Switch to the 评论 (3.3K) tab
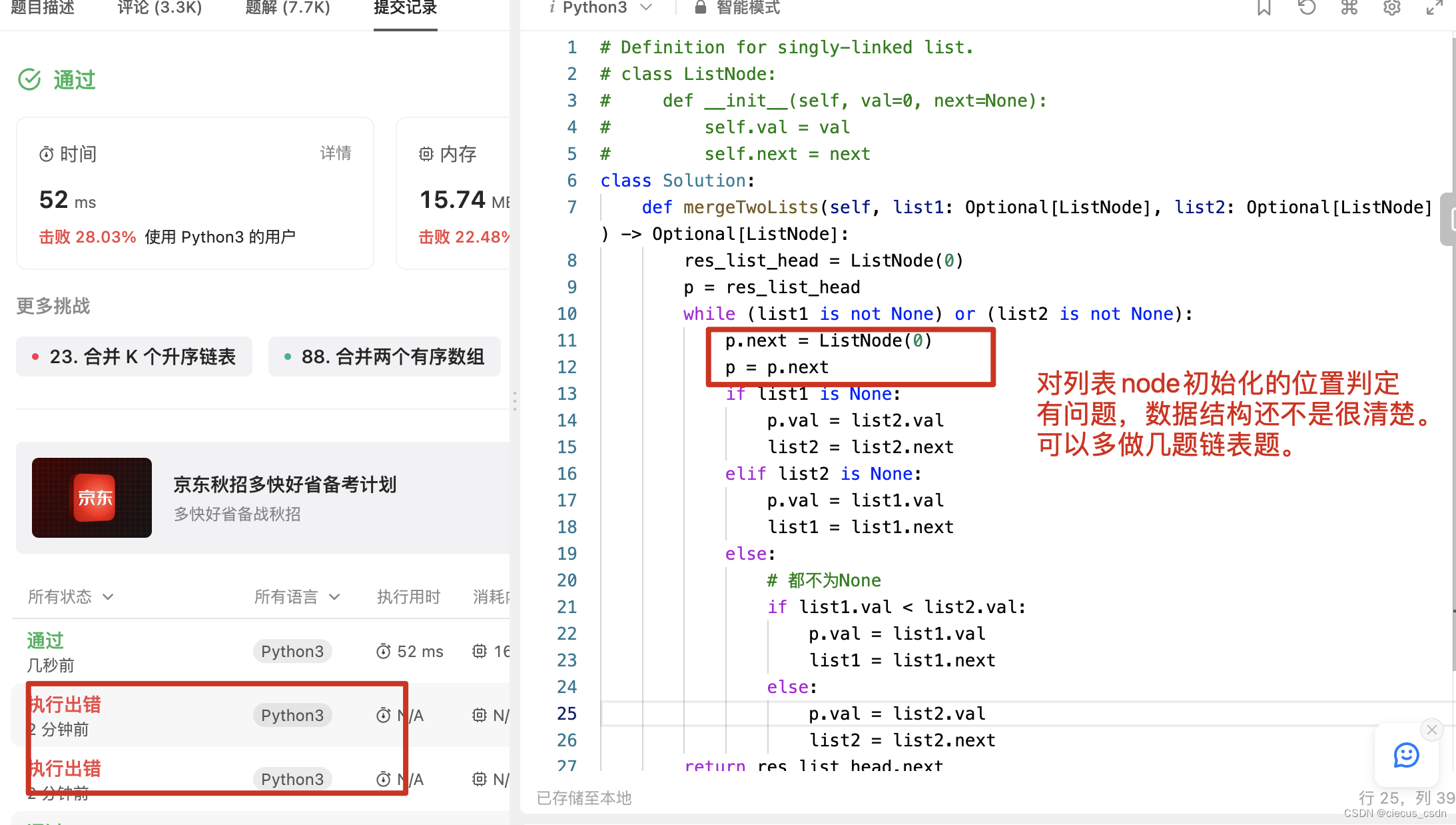1456x825 pixels. pos(160,7)
